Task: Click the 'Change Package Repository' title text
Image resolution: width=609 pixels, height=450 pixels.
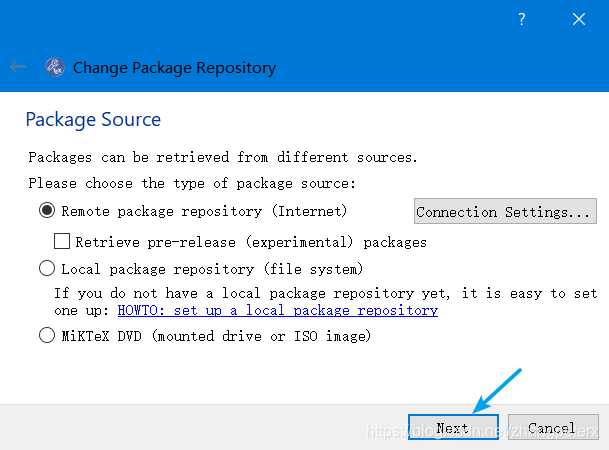Action: tap(174, 68)
